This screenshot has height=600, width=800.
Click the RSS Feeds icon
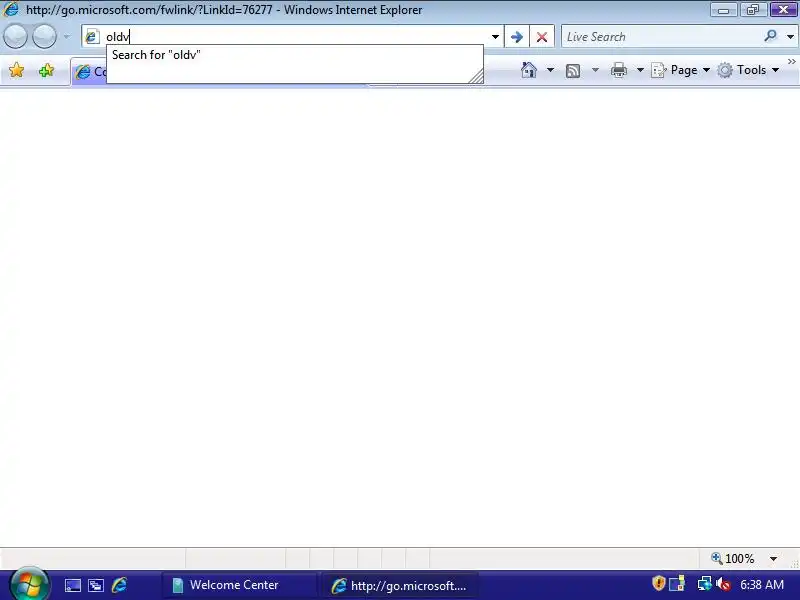(x=572, y=70)
